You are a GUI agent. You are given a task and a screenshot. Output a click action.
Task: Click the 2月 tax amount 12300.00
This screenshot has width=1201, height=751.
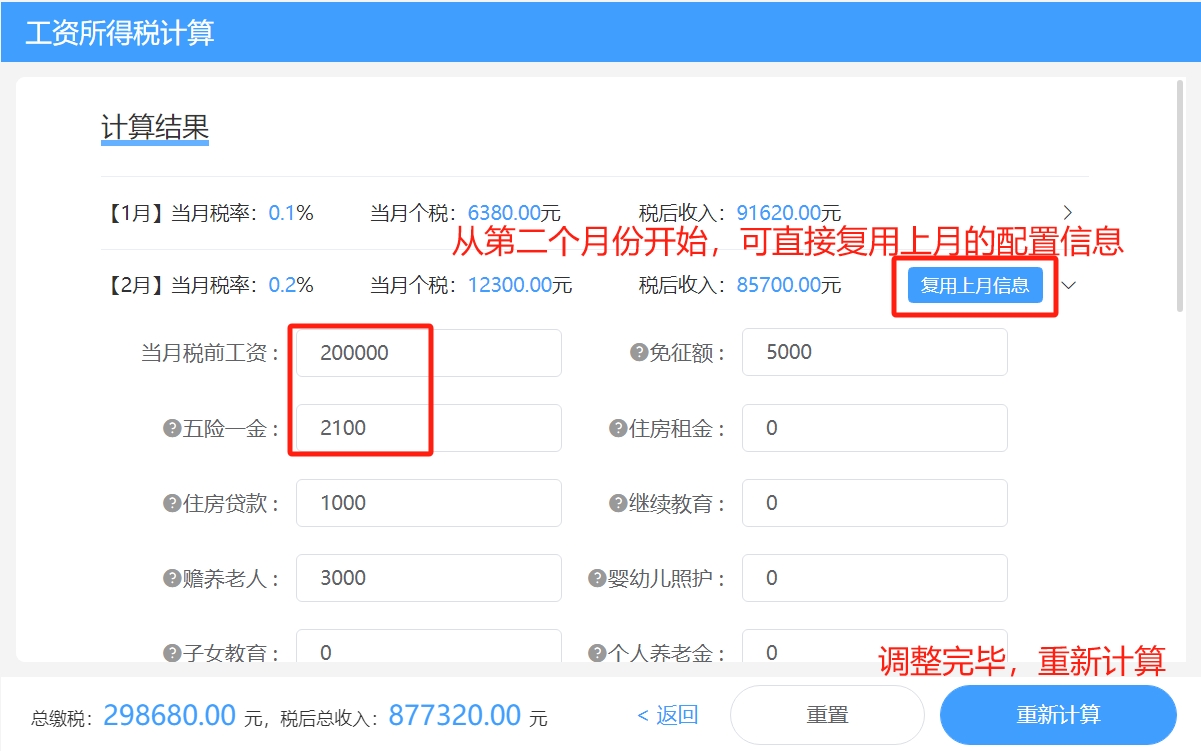510,285
